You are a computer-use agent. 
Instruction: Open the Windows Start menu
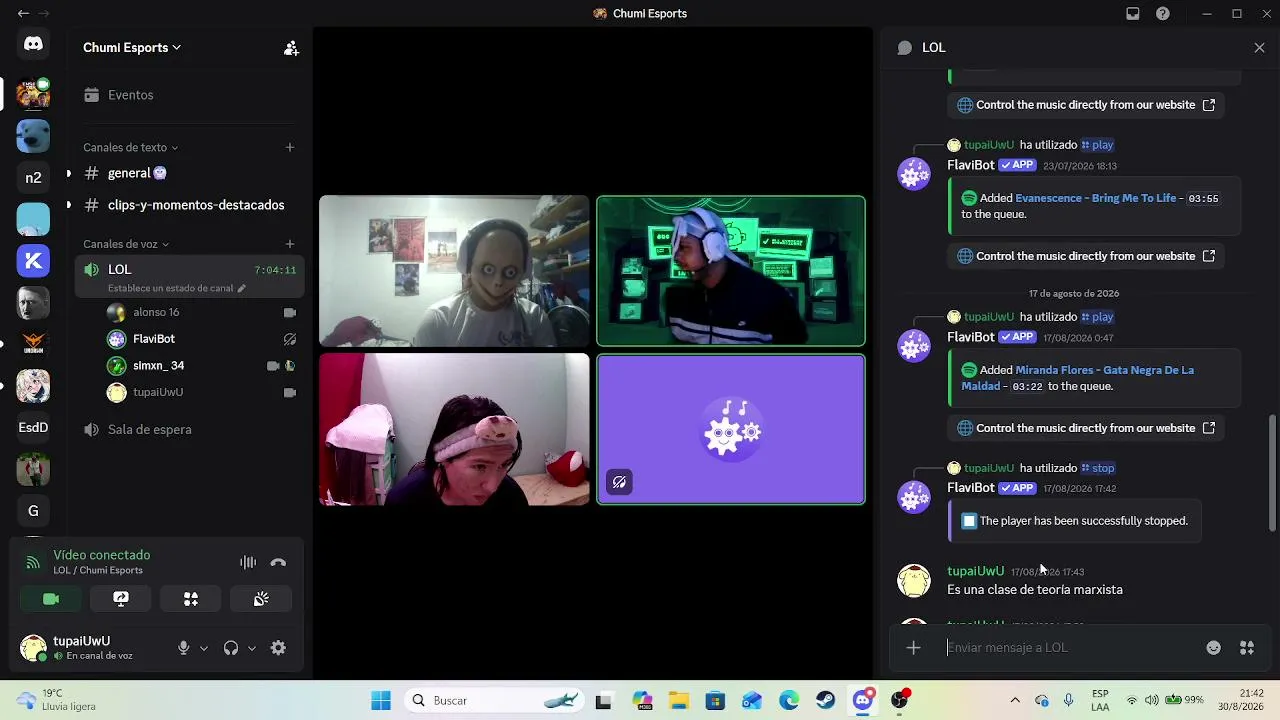381,700
